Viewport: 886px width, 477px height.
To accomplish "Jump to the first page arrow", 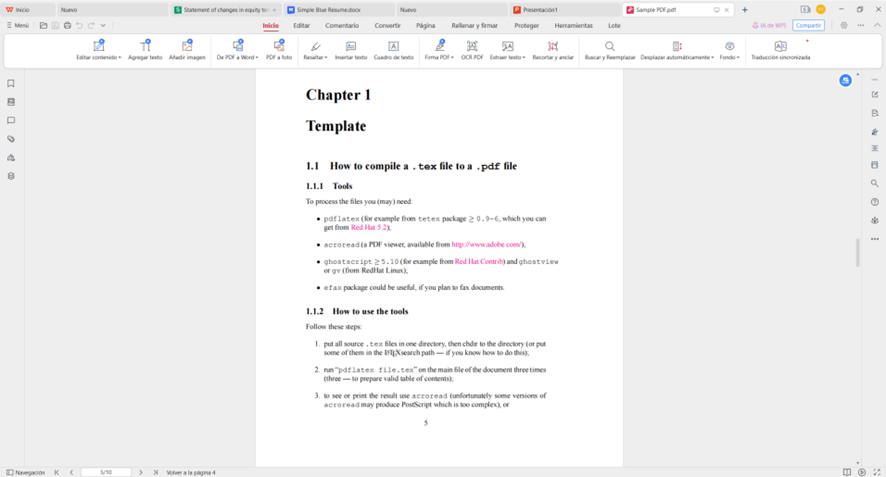I will 57,472.
